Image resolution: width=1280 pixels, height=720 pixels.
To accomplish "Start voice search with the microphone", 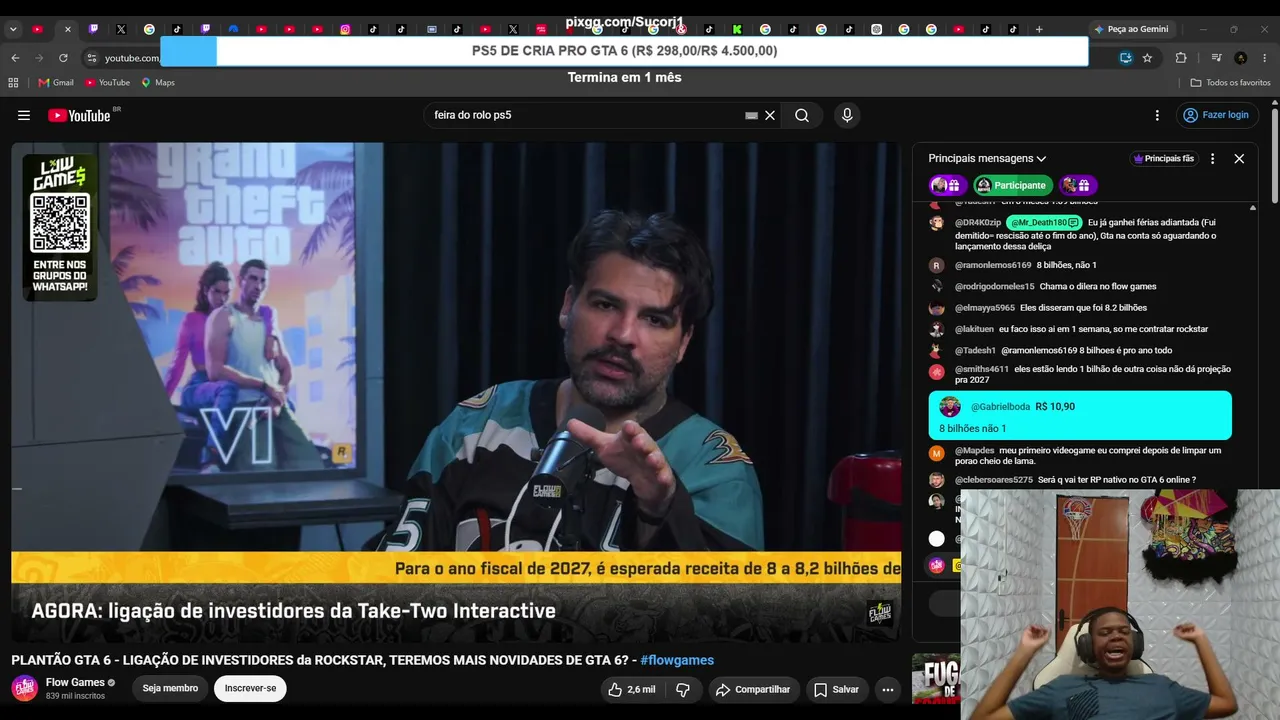I will pyautogui.click(x=847, y=115).
